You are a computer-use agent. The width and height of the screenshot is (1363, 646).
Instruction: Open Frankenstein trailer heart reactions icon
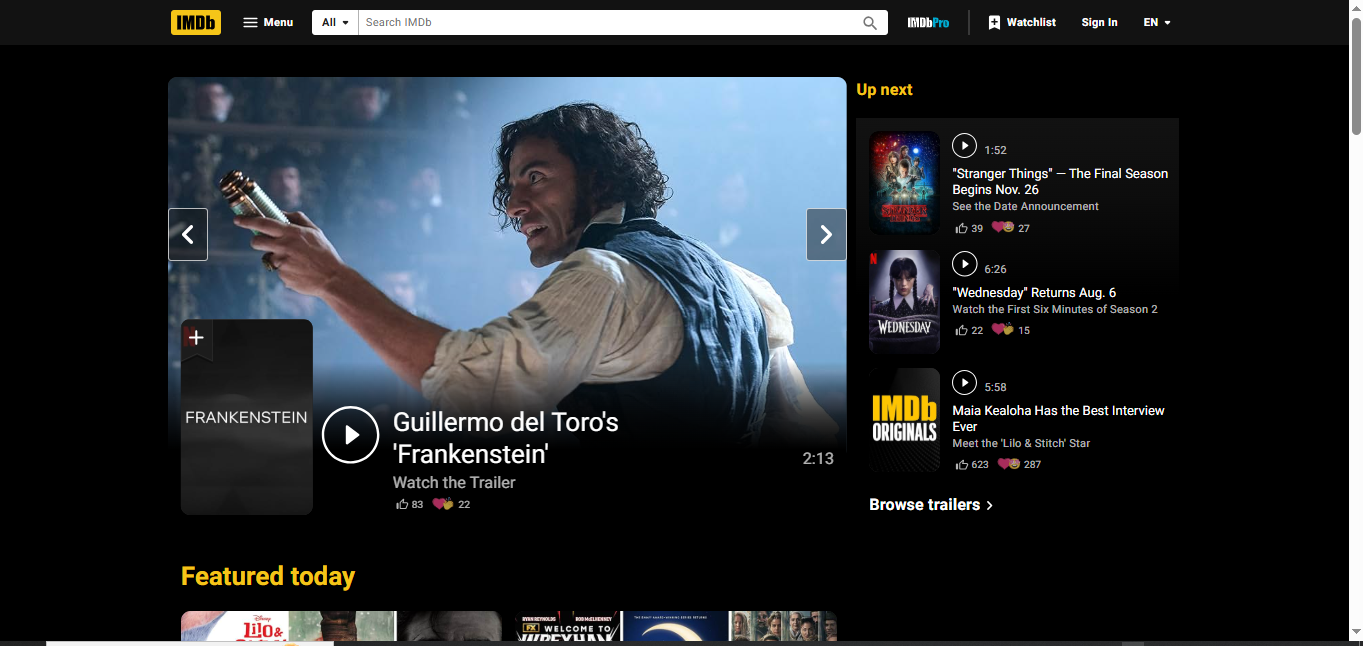click(443, 505)
